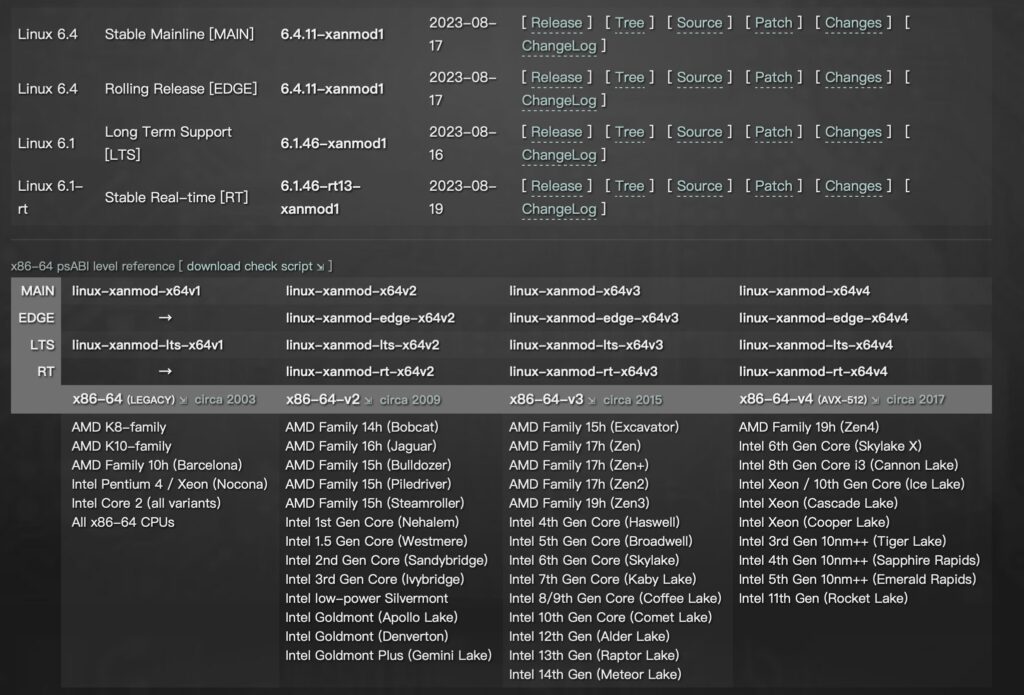Click the arrow icon beside x86-64-v3

tap(591, 400)
